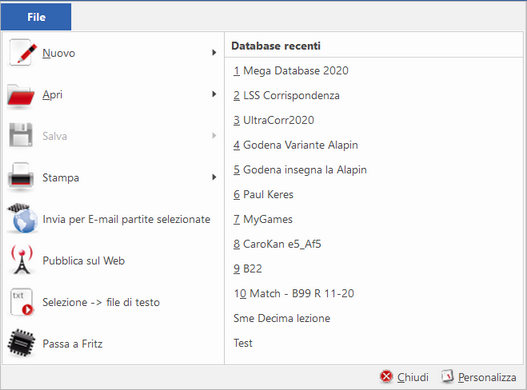This screenshot has width=527, height=390.
Task: Select the Salva menu entry
Action: [x=112, y=136]
